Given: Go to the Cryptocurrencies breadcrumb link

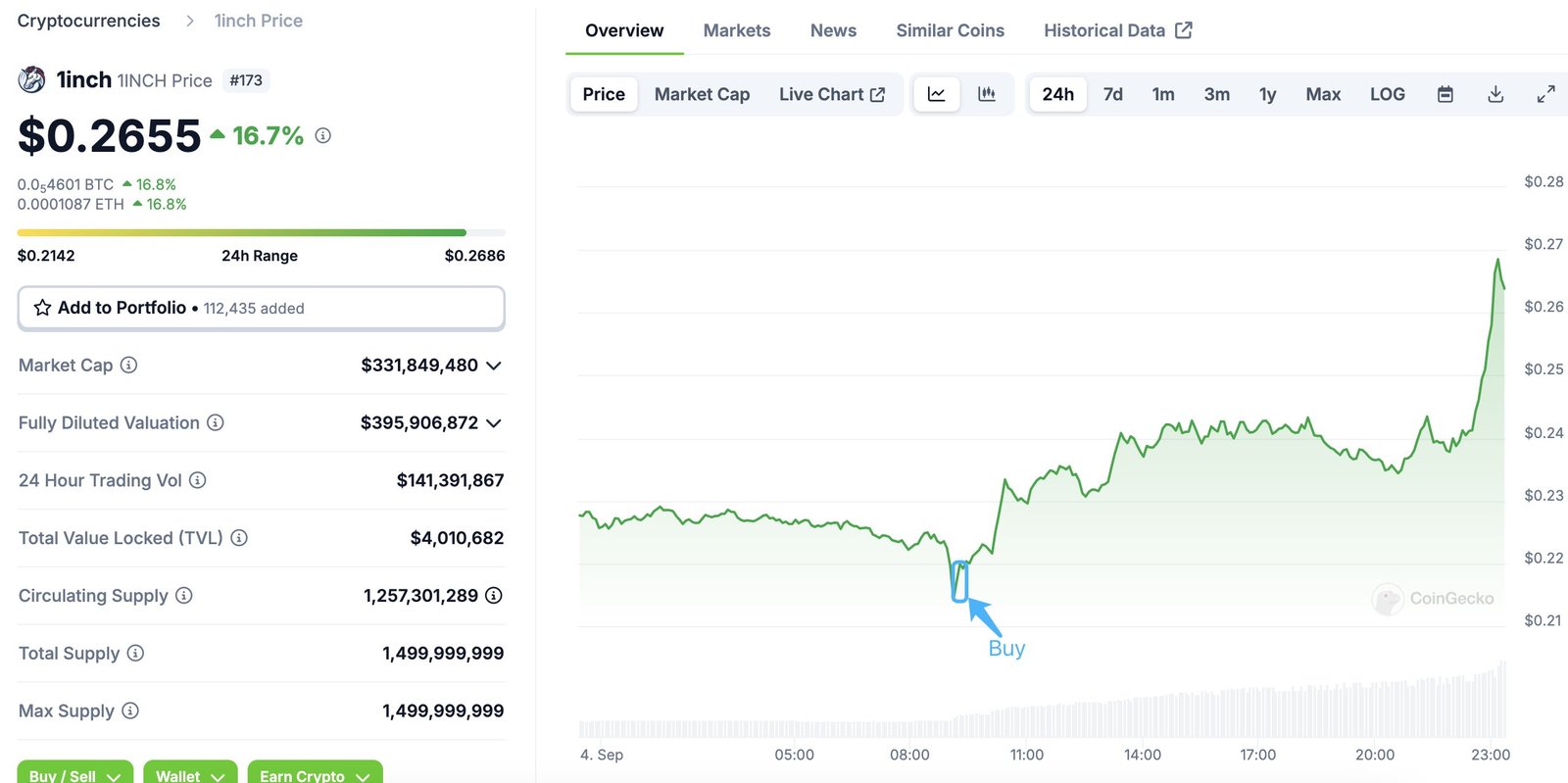Looking at the screenshot, I should tap(88, 21).
